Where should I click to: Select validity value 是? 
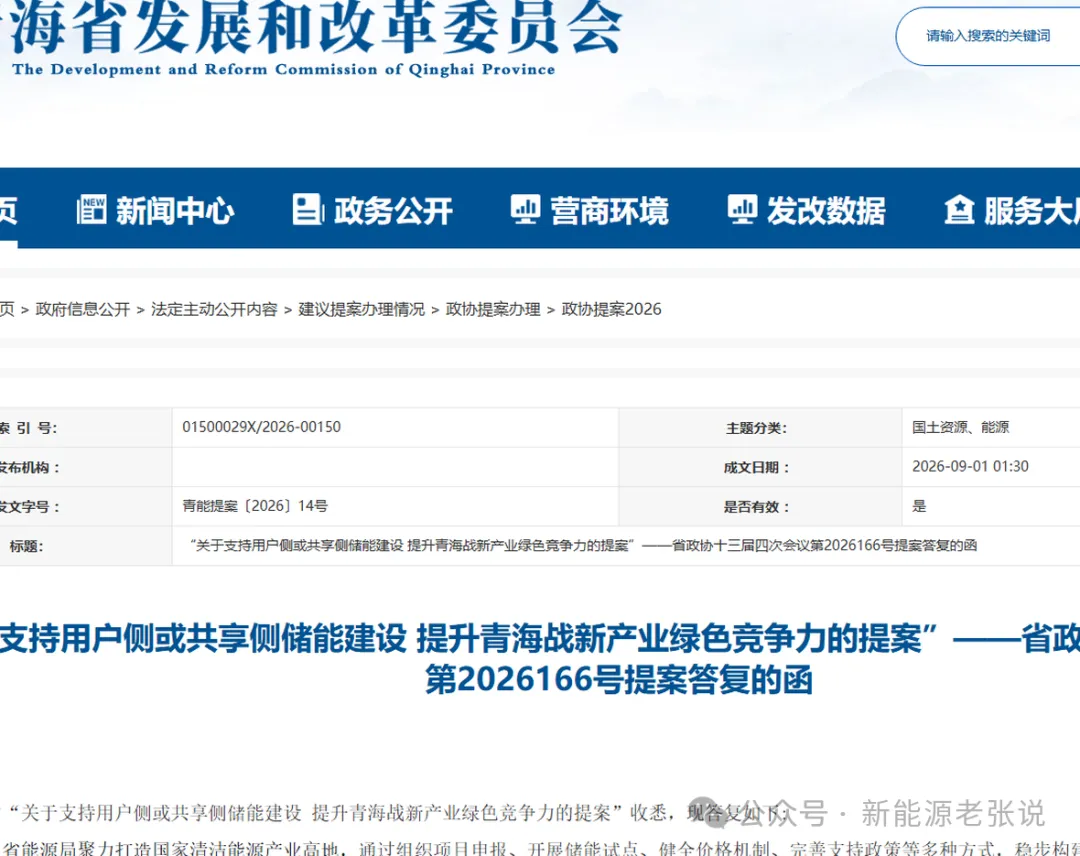pos(920,506)
